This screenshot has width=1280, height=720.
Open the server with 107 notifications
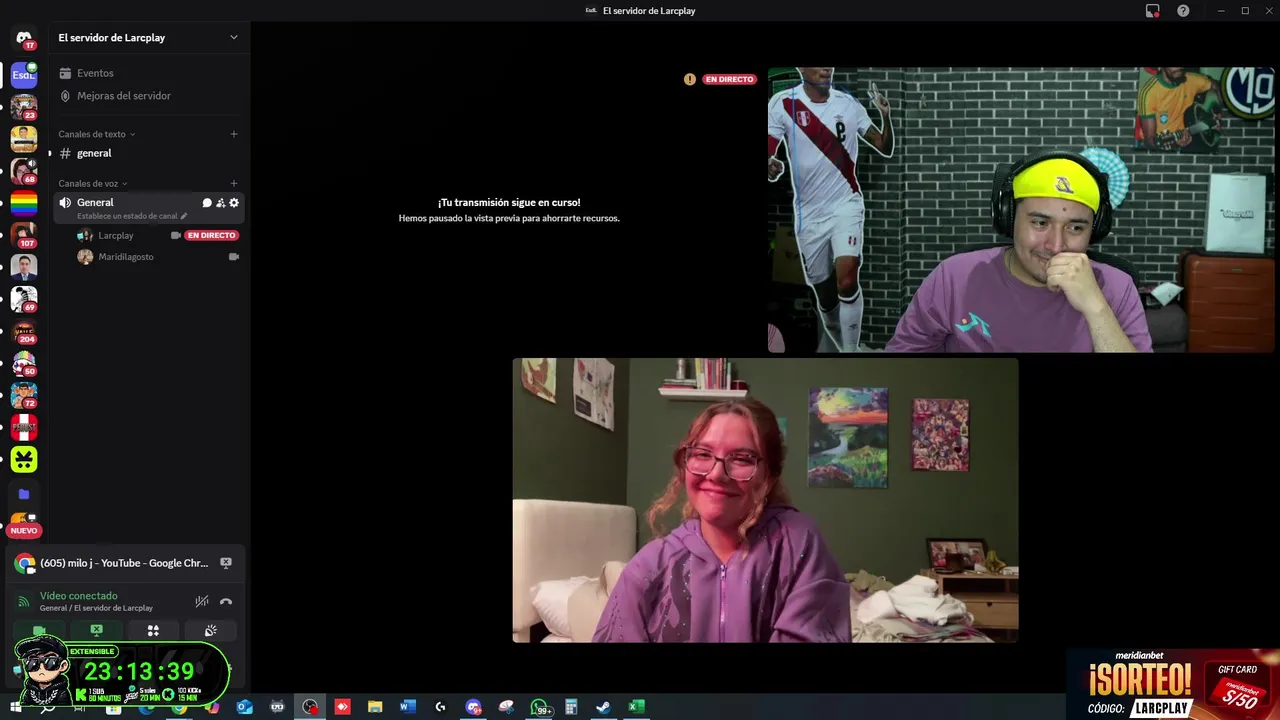coord(24,235)
